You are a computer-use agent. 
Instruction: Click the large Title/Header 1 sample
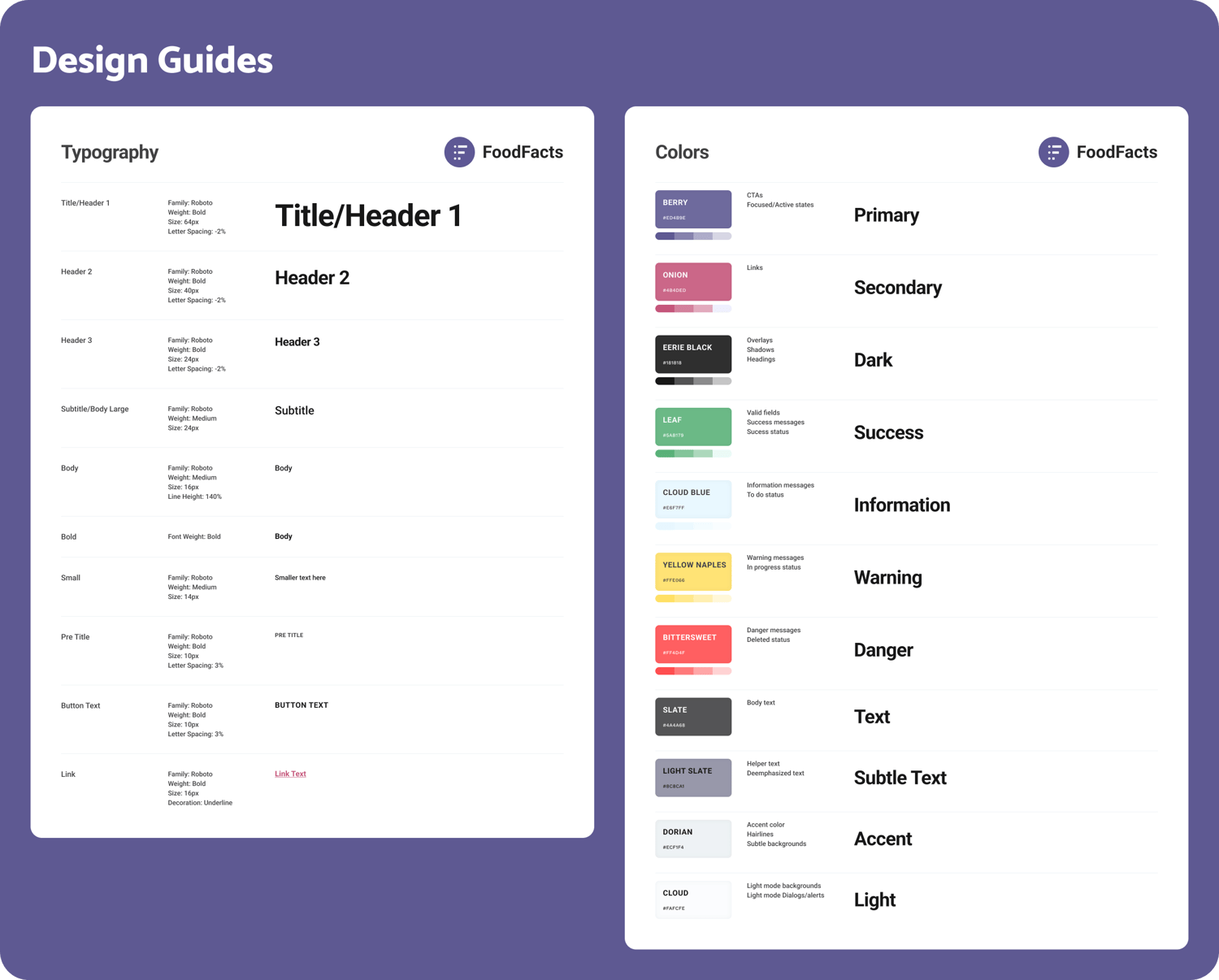[x=368, y=216]
